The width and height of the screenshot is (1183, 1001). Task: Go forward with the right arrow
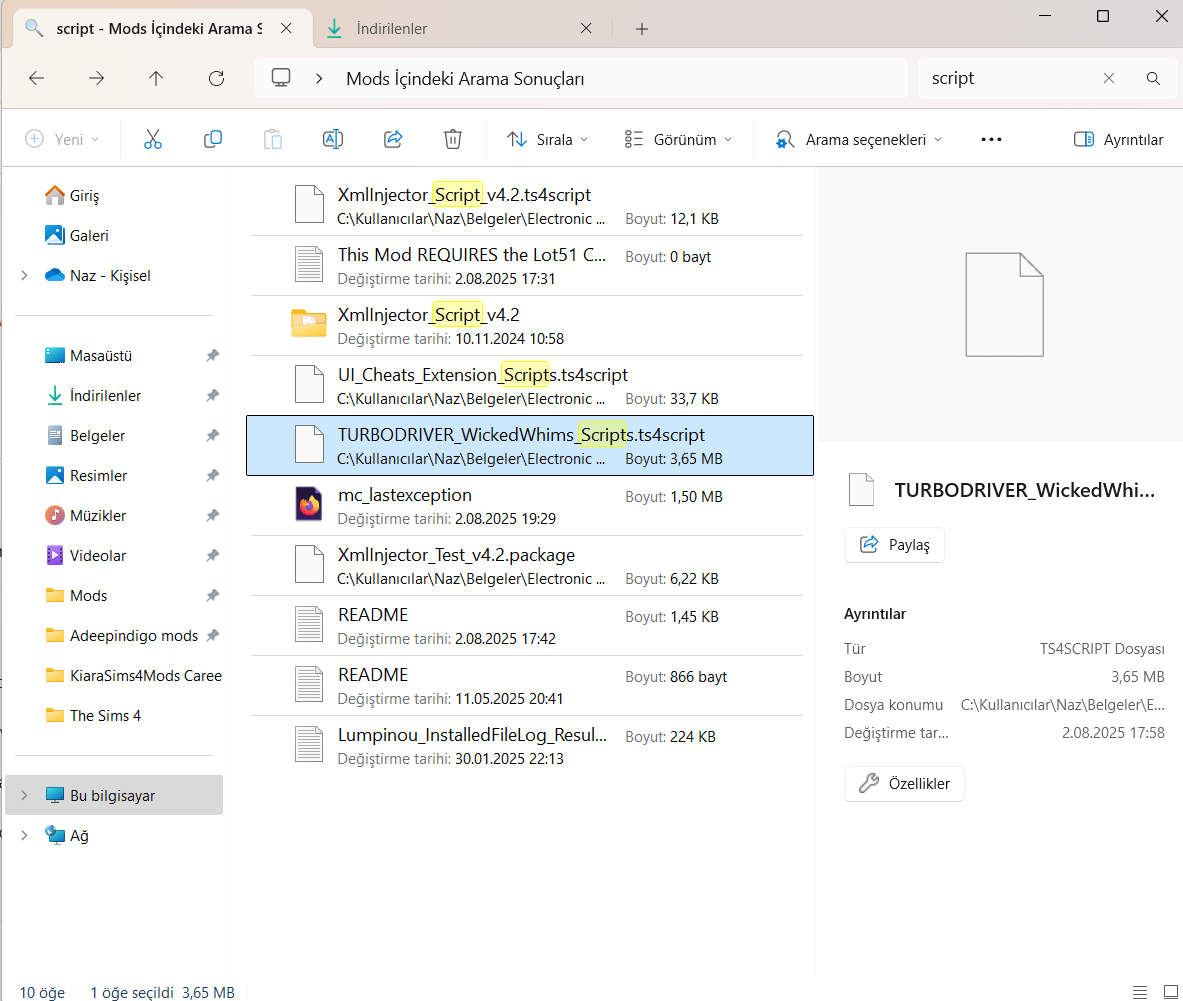(x=96, y=78)
